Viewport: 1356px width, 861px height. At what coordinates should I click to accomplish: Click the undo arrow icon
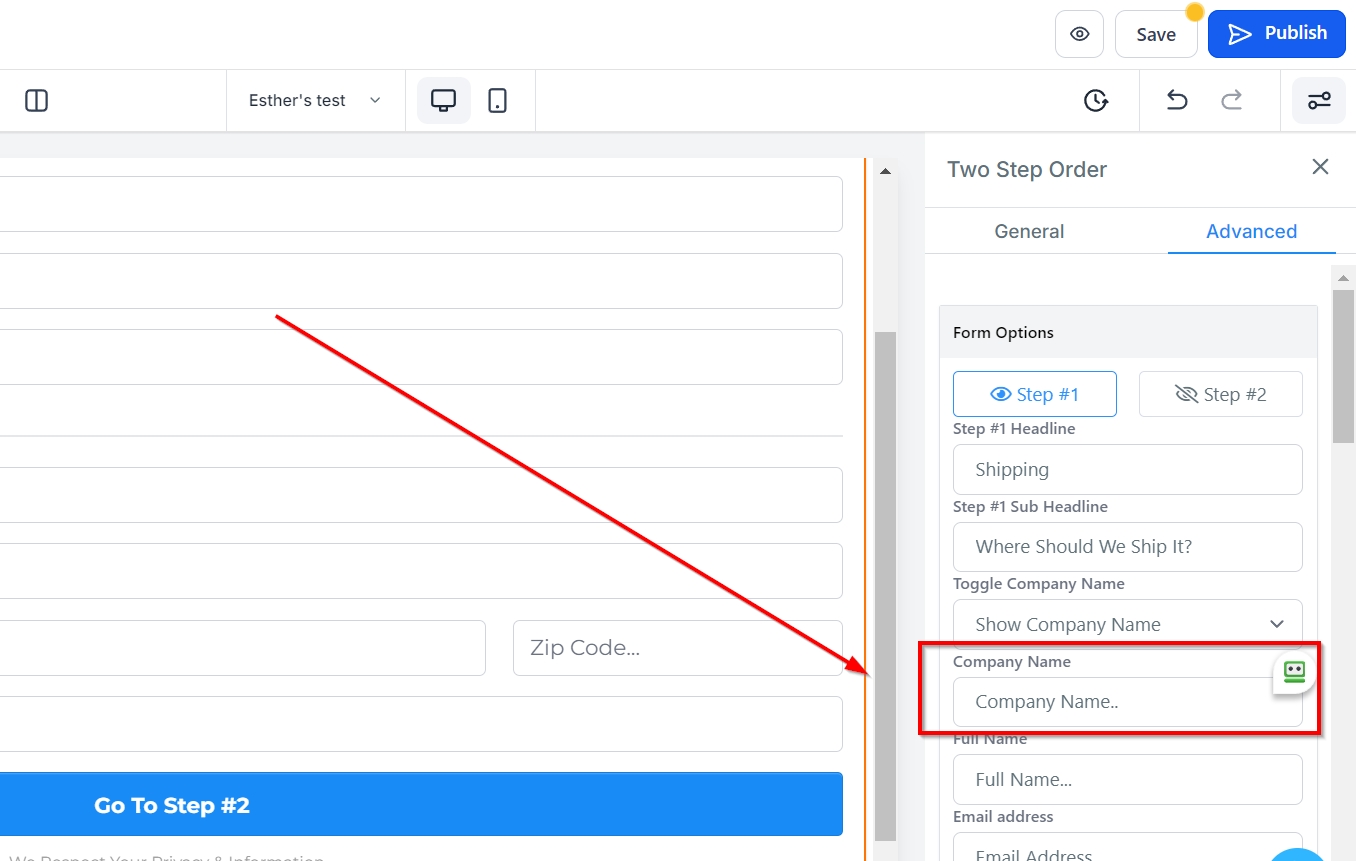click(1177, 100)
